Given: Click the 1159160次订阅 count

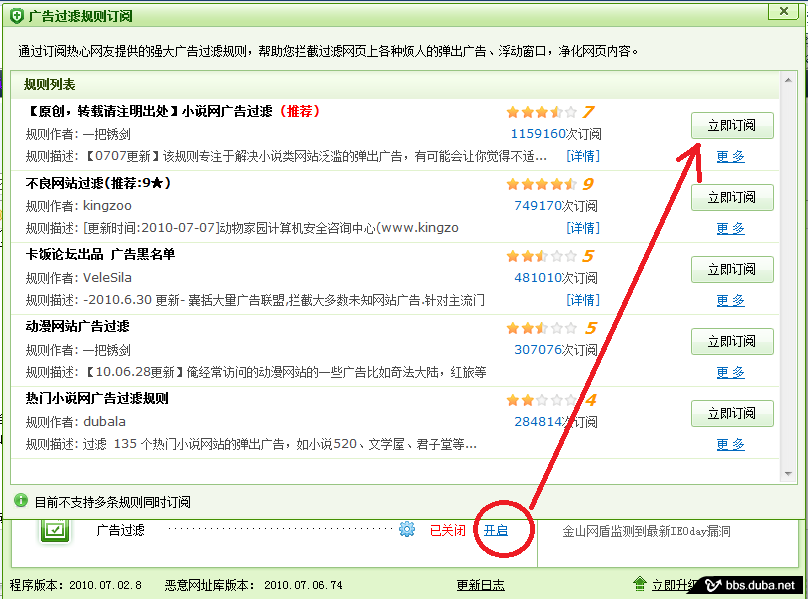Looking at the screenshot, I should tap(556, 134).
